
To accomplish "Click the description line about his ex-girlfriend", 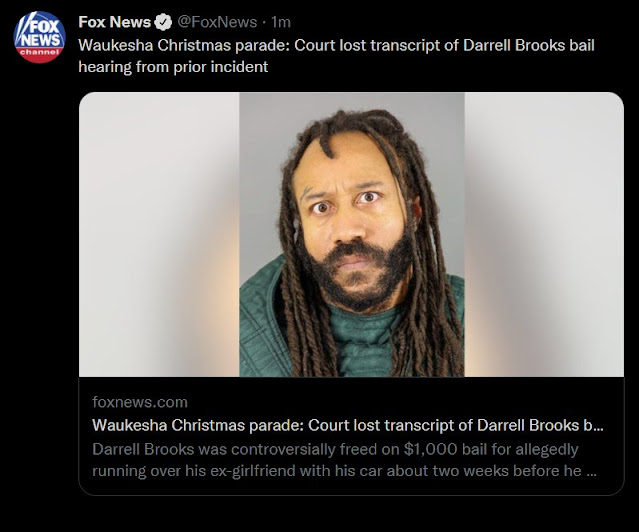I will [344, 471].
